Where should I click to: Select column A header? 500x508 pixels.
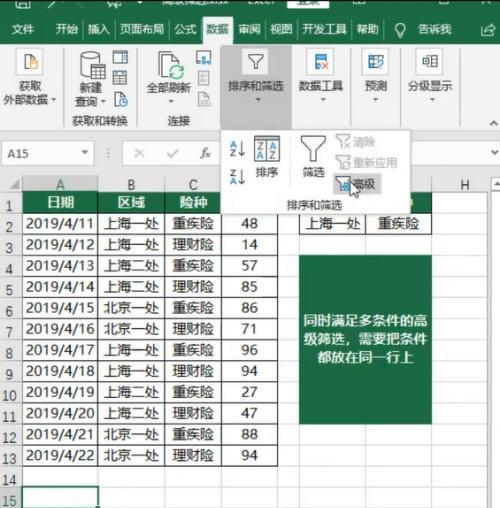click(60, 184)
